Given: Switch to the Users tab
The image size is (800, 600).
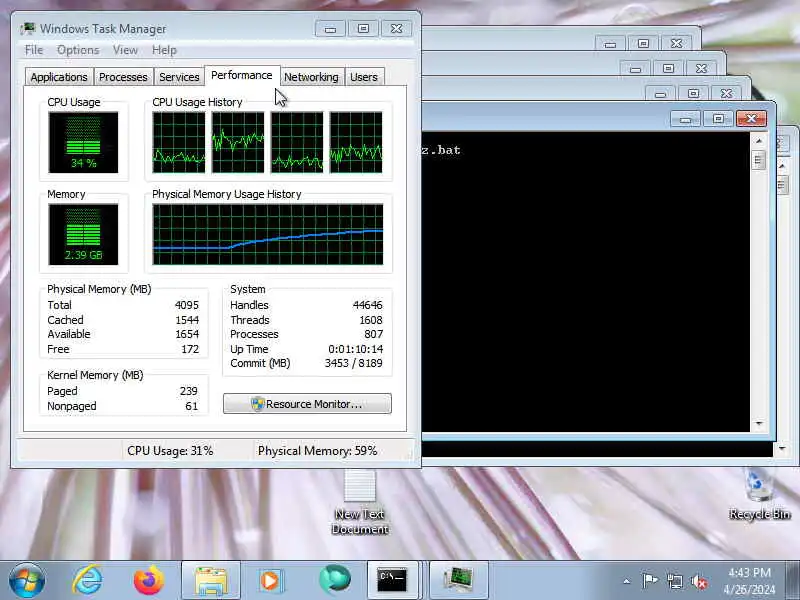Looking at the screenshot, I should tap(364, 77).
